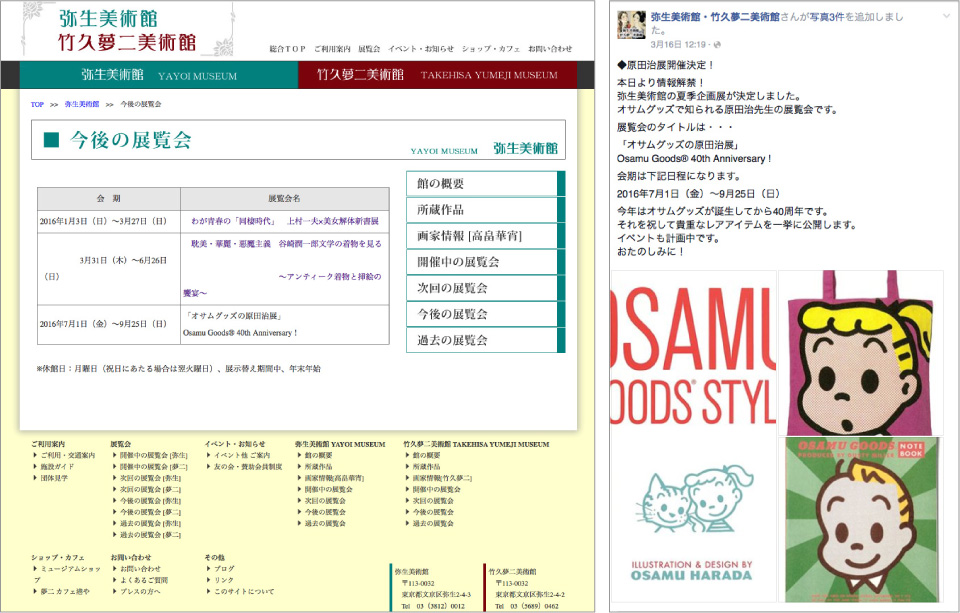Viewport: 960px width, 613px height.
Task: Open ショップ・カフェ in the top navigation
Action: click(x=491, y=48)
